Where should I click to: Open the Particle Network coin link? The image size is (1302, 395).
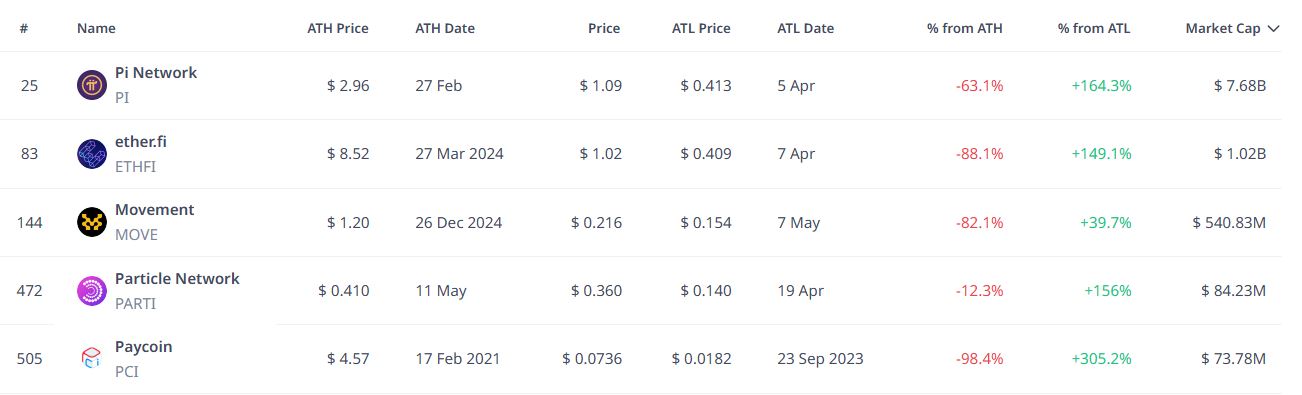tap(178, 278)
